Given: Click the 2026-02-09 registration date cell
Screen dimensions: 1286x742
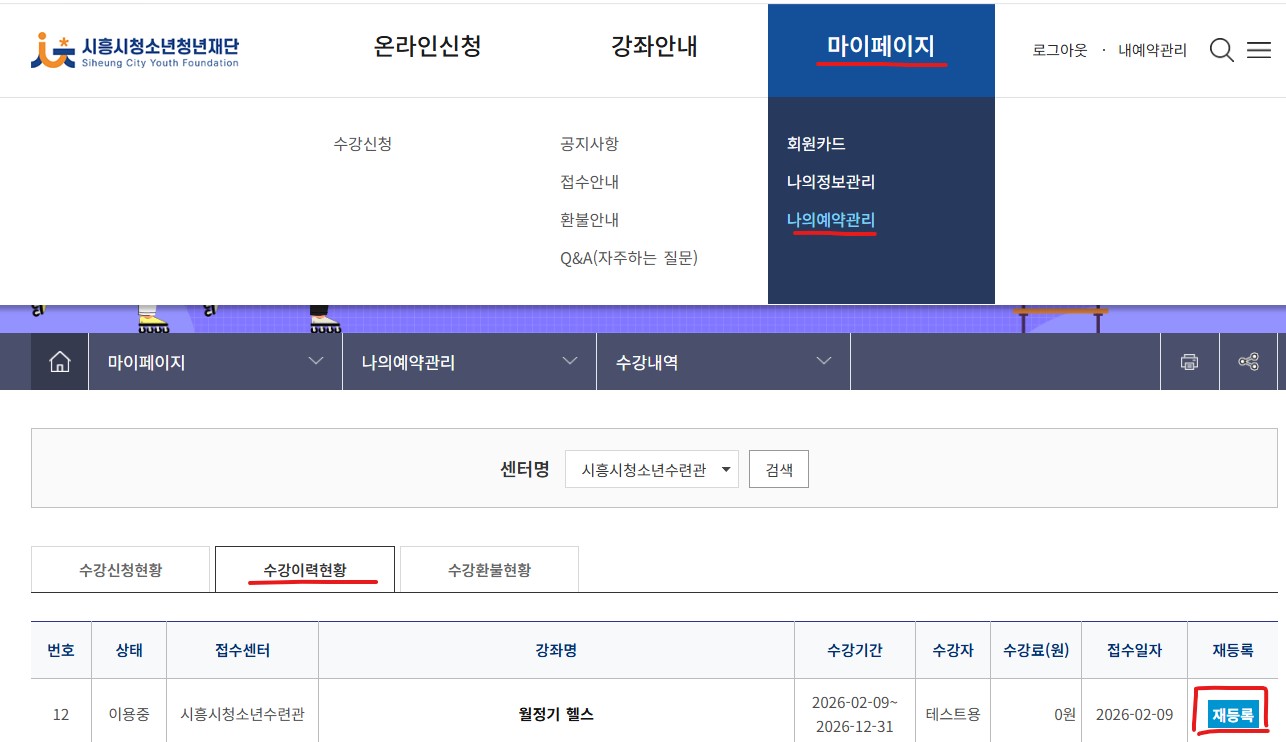Looking at the screenshot, I should pos(1135,714).
